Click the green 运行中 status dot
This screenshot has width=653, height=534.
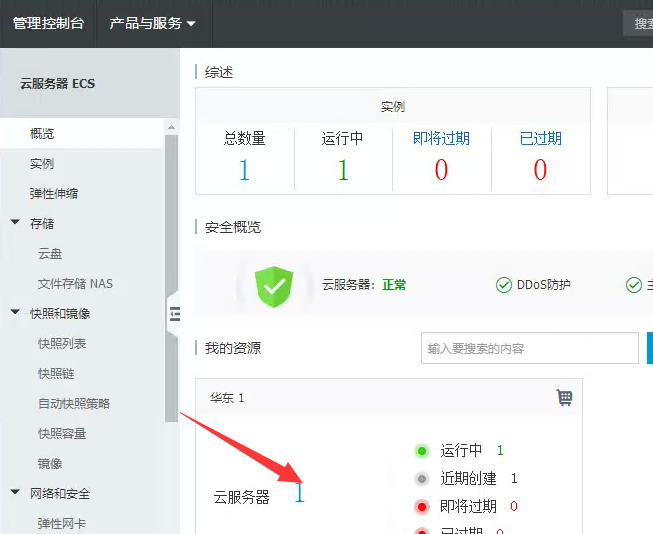421,451
